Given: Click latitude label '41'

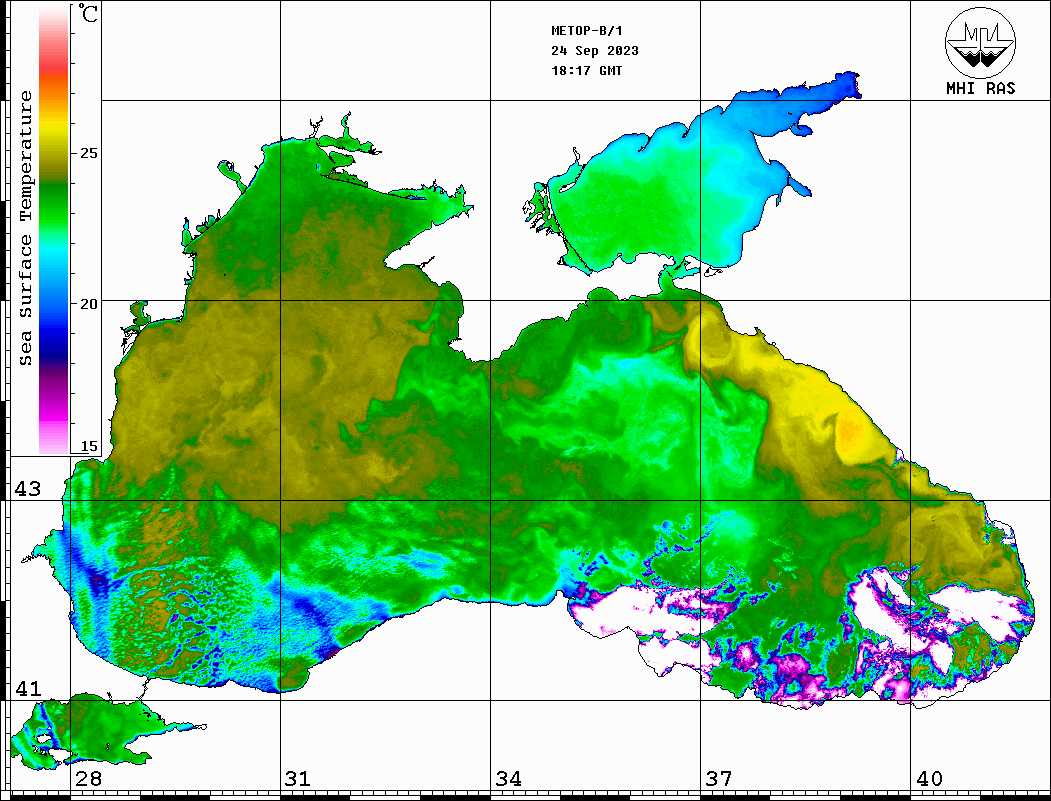Looking at the screenshot, I should click(x=28, y=689).
